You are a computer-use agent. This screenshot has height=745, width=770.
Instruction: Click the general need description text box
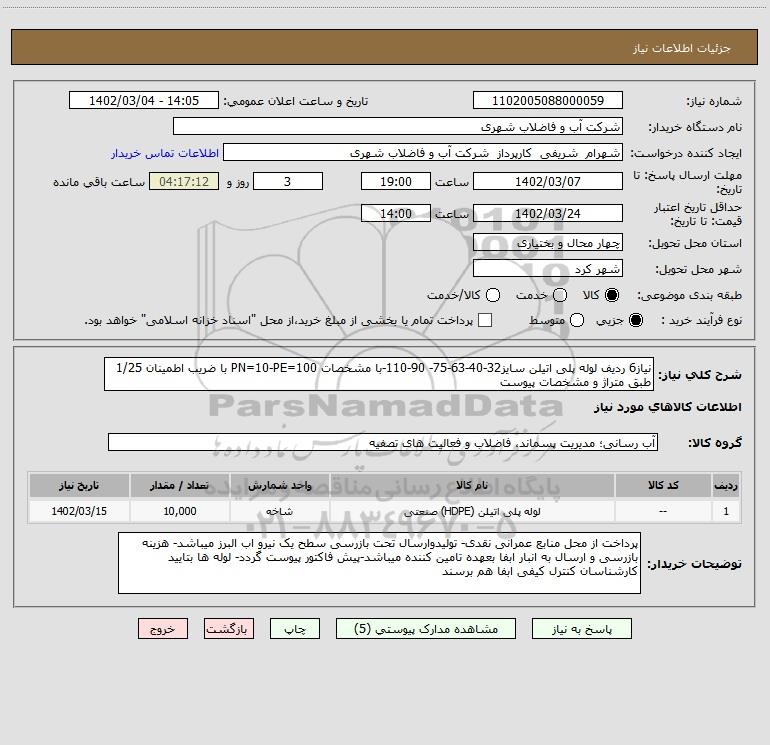pyautogui.click(x=379, y=374)
